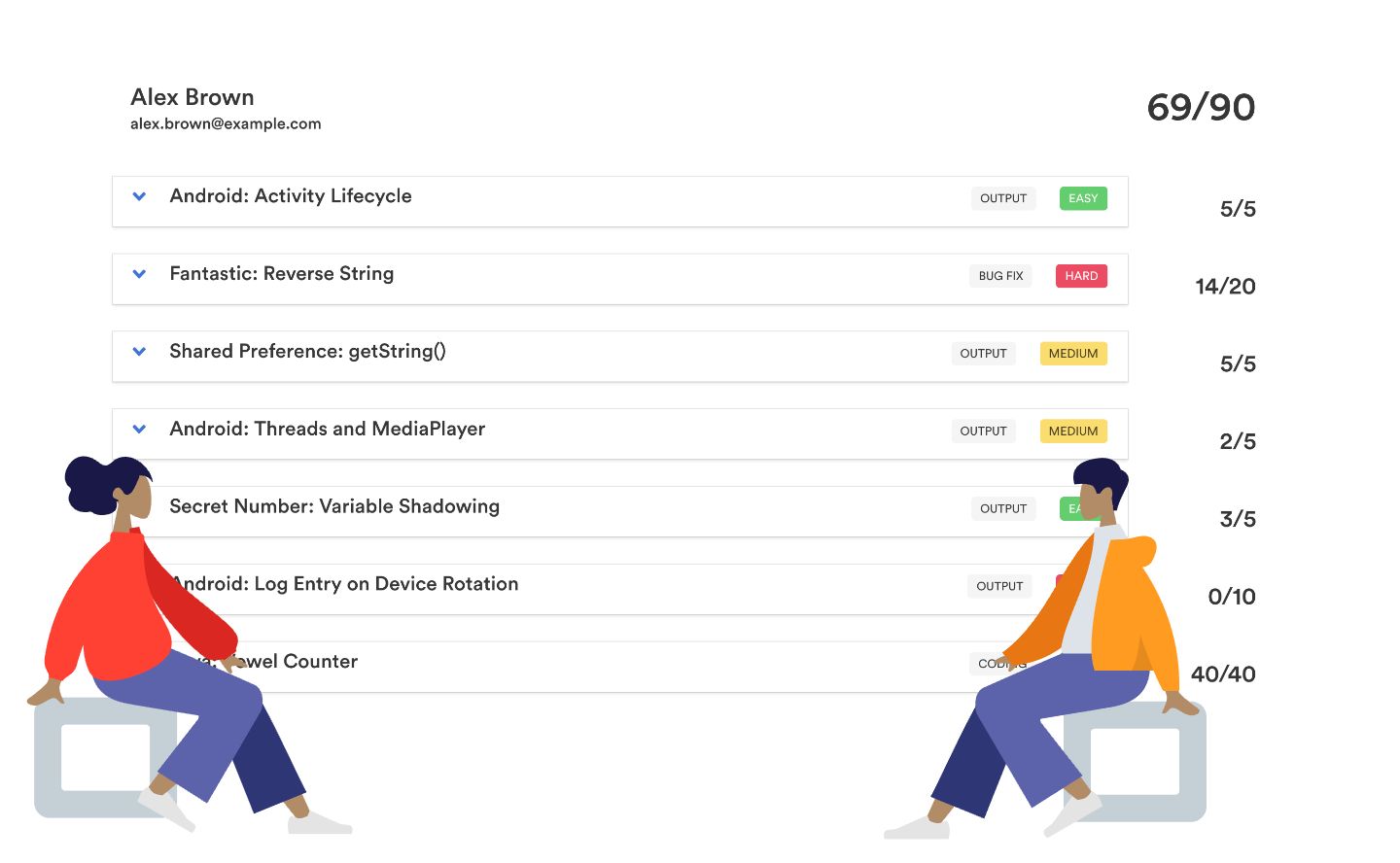
Task: Click the OUTPUT tag on Secret Number row
Action: (x=1003, y=508)
